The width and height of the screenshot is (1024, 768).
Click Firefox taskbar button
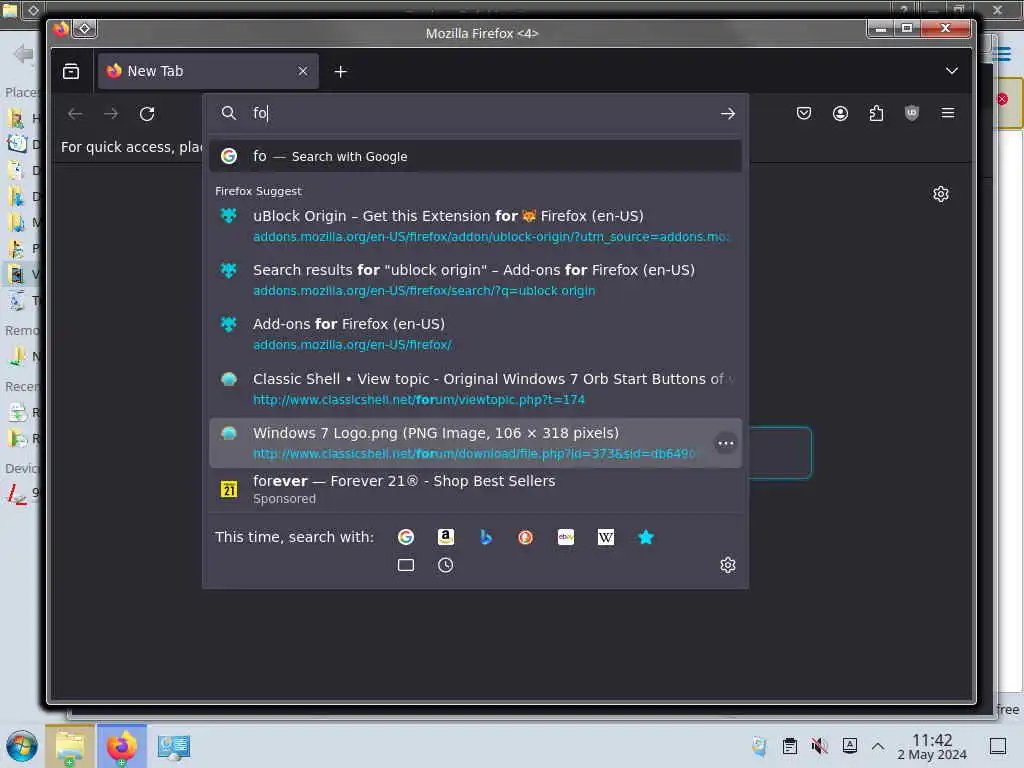tap(121, 746)
